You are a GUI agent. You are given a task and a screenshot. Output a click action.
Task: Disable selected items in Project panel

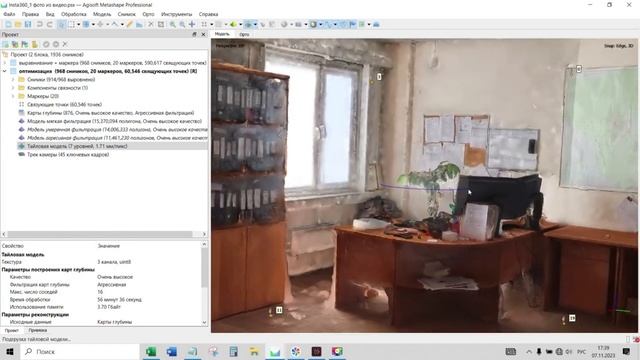(56, 44)
